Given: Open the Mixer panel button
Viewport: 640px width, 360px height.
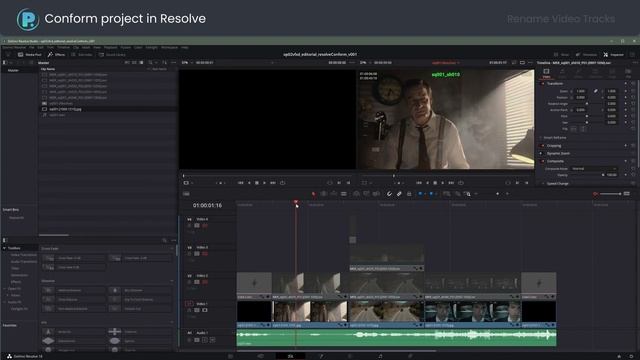Looking at the screenshot, I should point(561,54).
